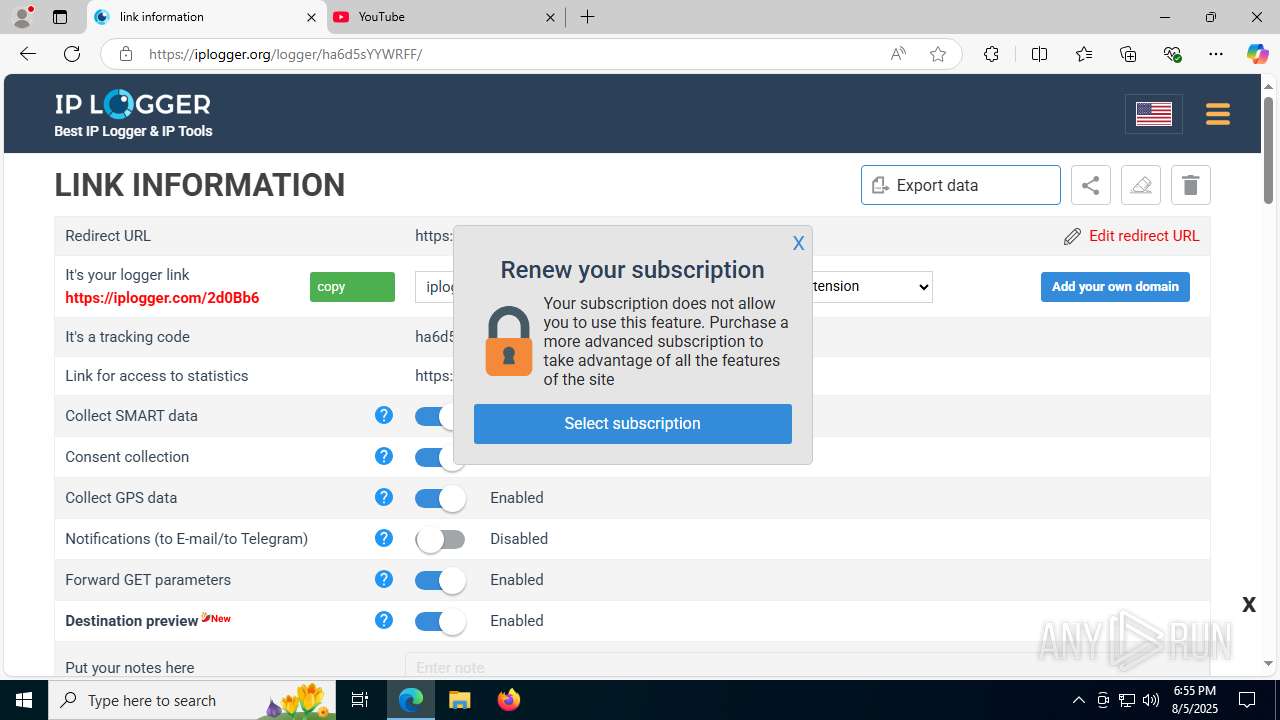This screenshot has width=1280, height=720.
Task: Open File Explorer from taskbar
Action: coord(459,700)
